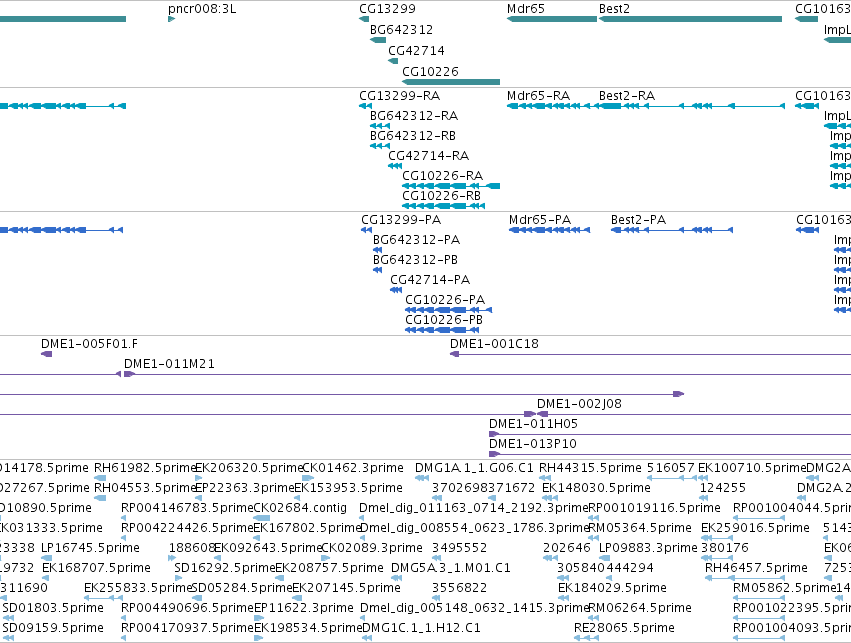This screenshot has width=851, height=643.
Task: Open the EK148030.5prime EST label
Action: click(596, 488)
